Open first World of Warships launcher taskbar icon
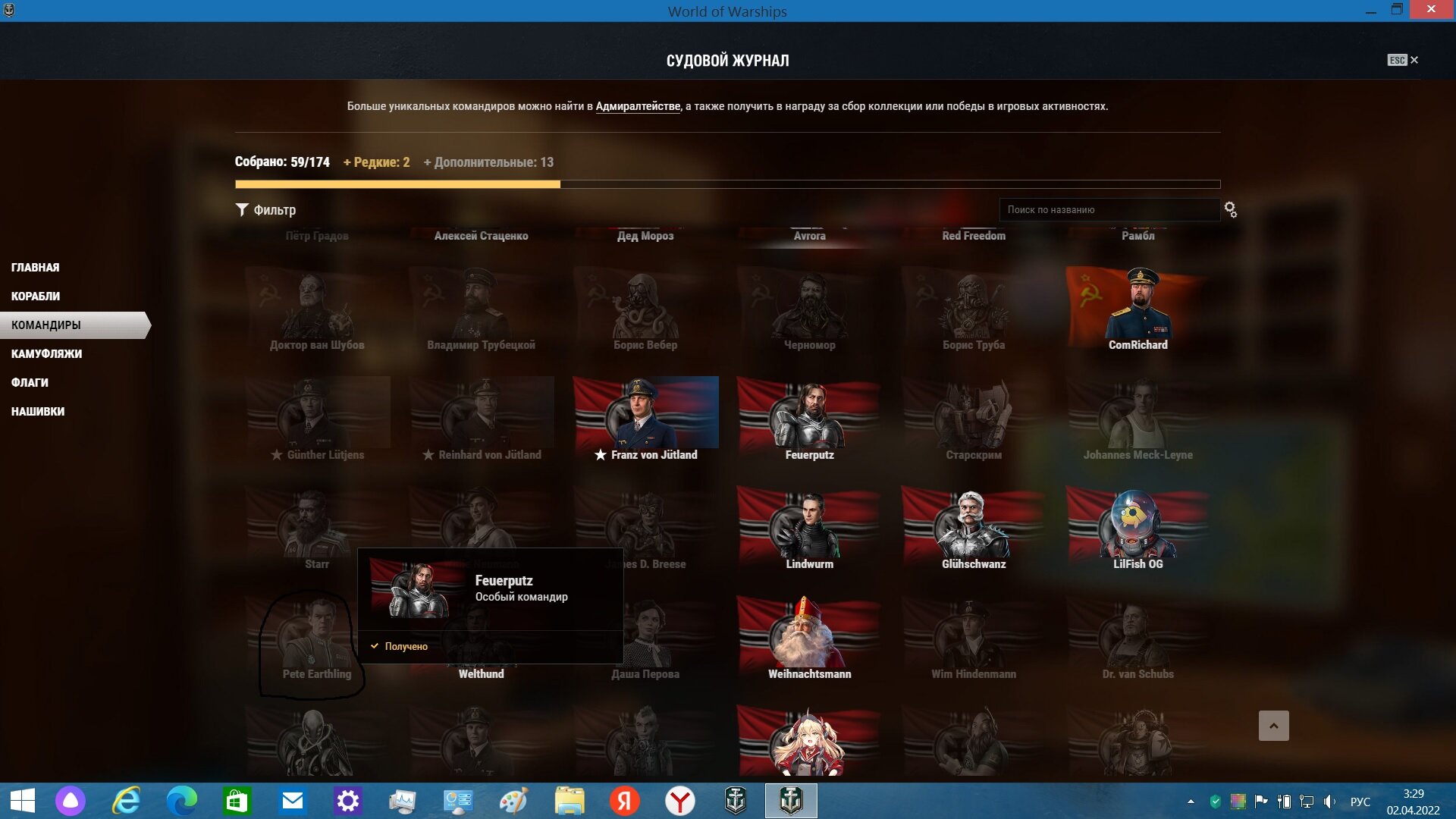The image size is (1456, 819). 736,801
